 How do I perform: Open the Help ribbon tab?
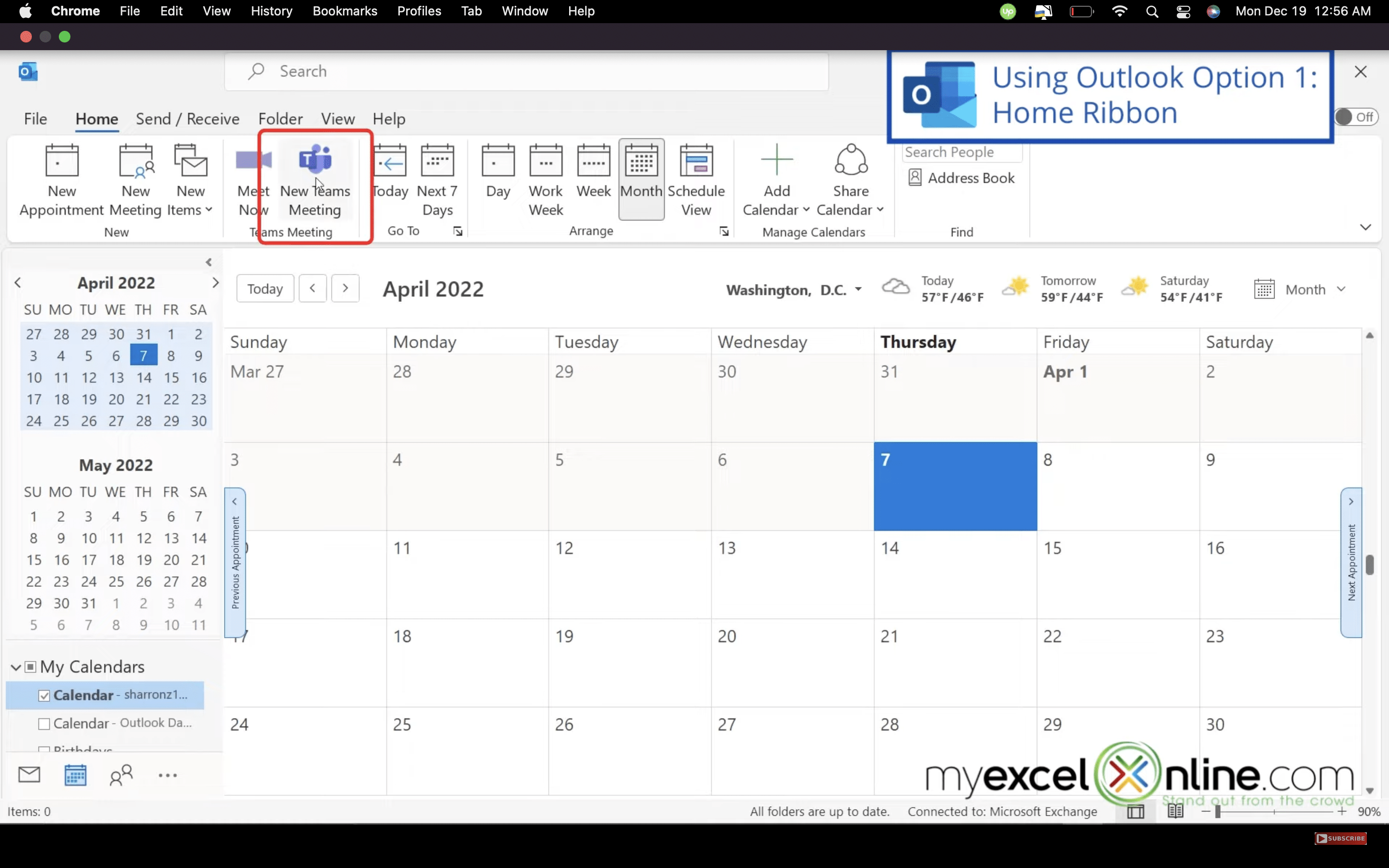click(x=389, y=119)
